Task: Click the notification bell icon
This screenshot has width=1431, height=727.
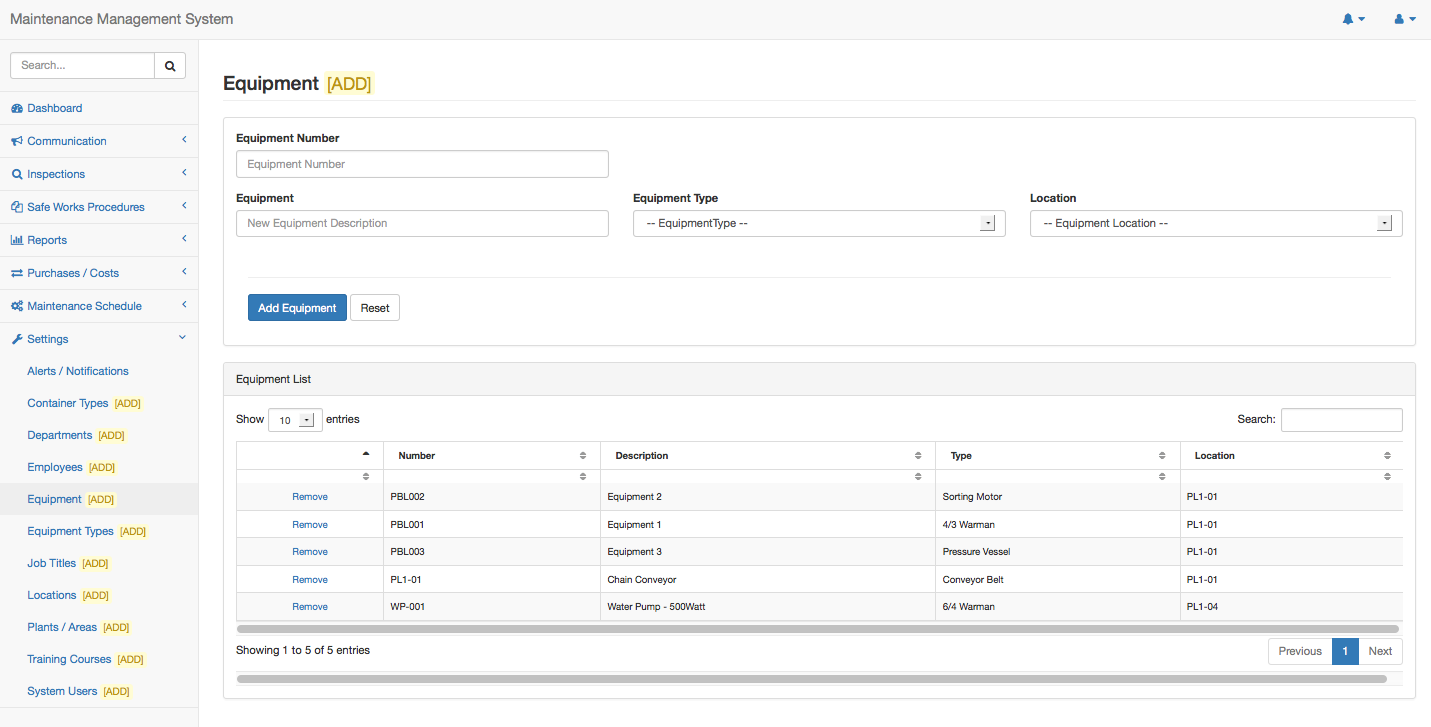Action: point(1348,19)
